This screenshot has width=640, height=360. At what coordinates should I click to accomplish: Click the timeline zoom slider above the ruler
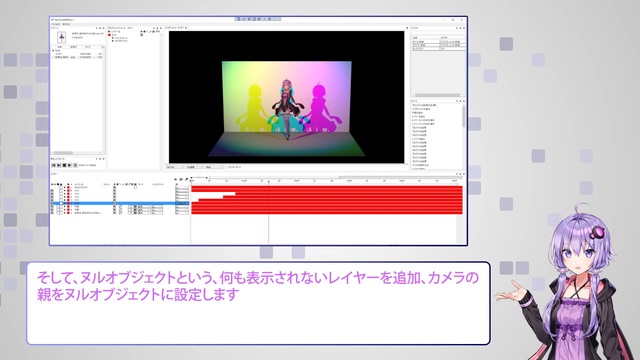pos(200,178)
